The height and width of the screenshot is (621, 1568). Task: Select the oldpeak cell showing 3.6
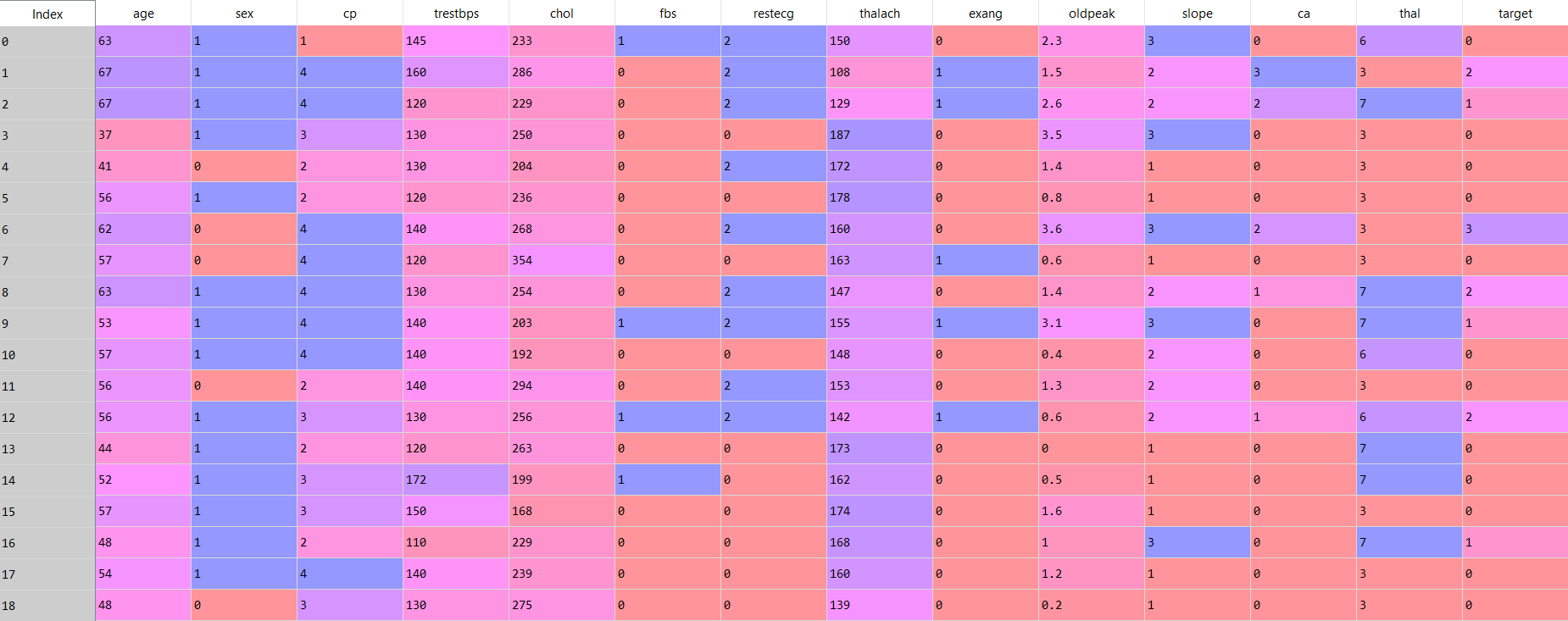(1091, 229)
